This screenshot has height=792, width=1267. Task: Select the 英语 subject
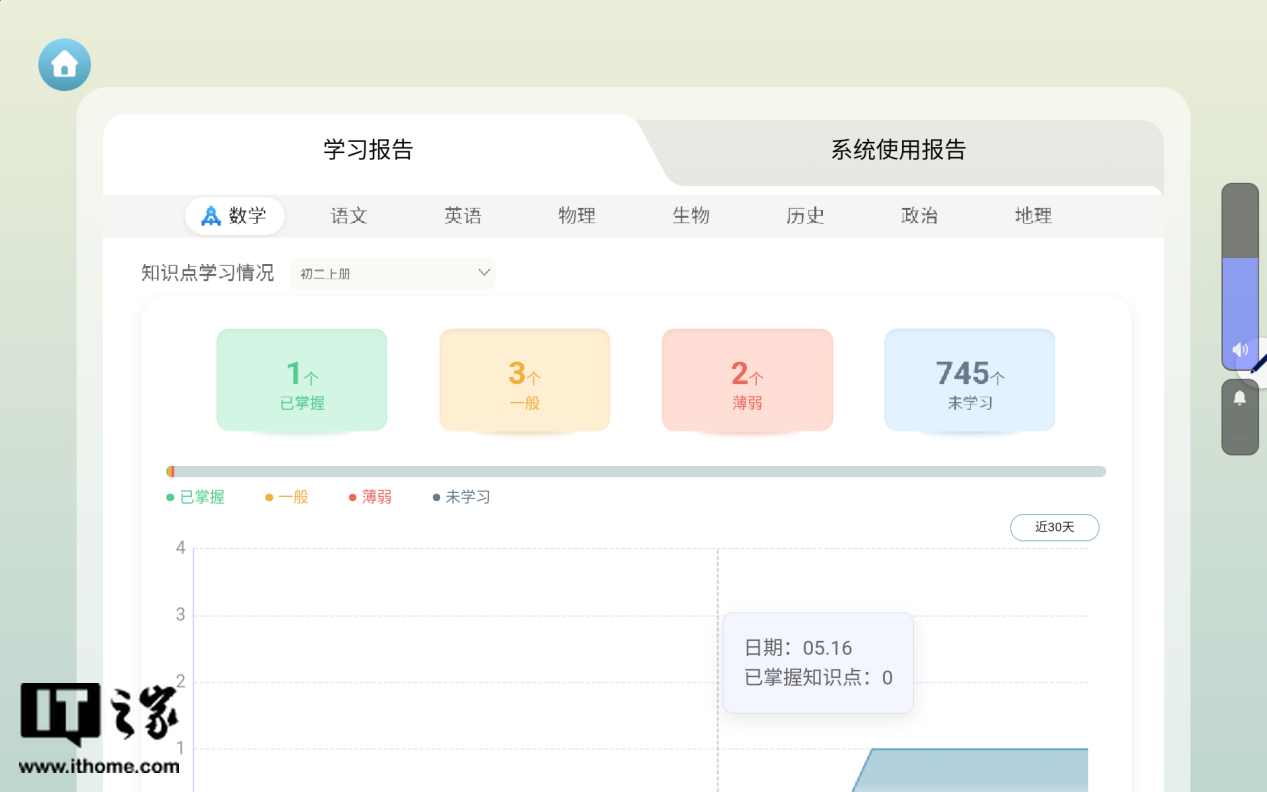click(463, 216)
